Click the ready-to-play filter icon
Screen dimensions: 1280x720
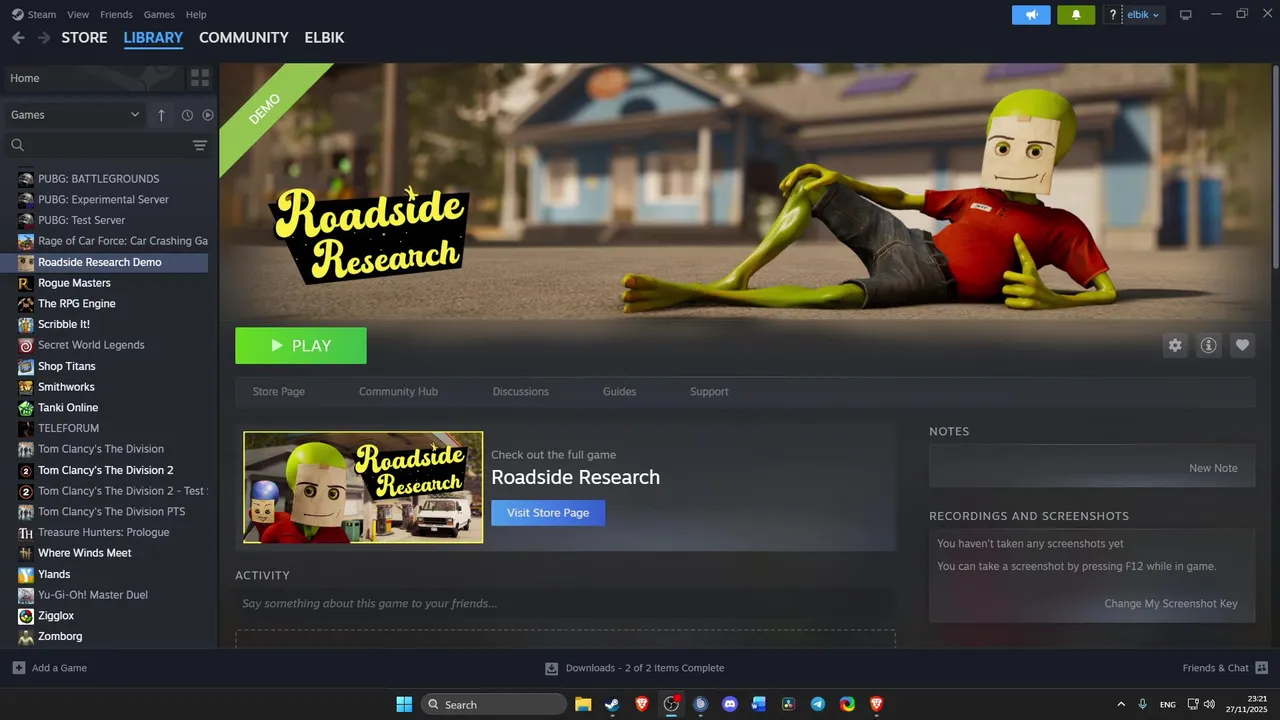pyautogui.click(x=208, y=115)
